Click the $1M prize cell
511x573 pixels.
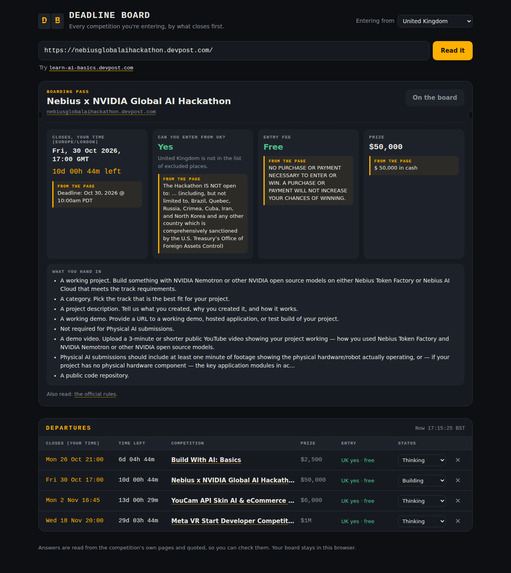(306, 521)
